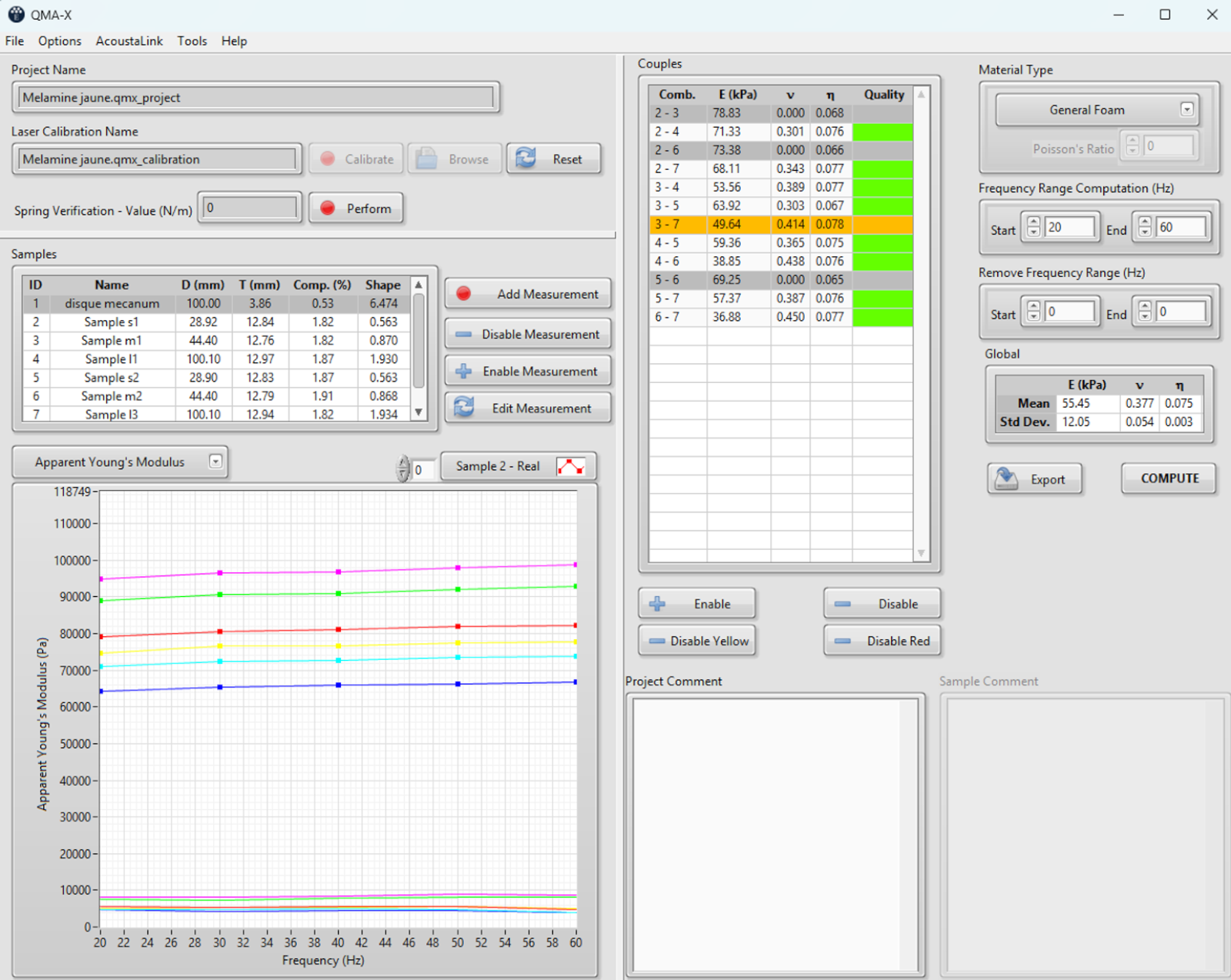The width and height of the screenshot is (1231, 980).
Task: Click the folder icon on Browse button
Action: [x=426, y=158]
